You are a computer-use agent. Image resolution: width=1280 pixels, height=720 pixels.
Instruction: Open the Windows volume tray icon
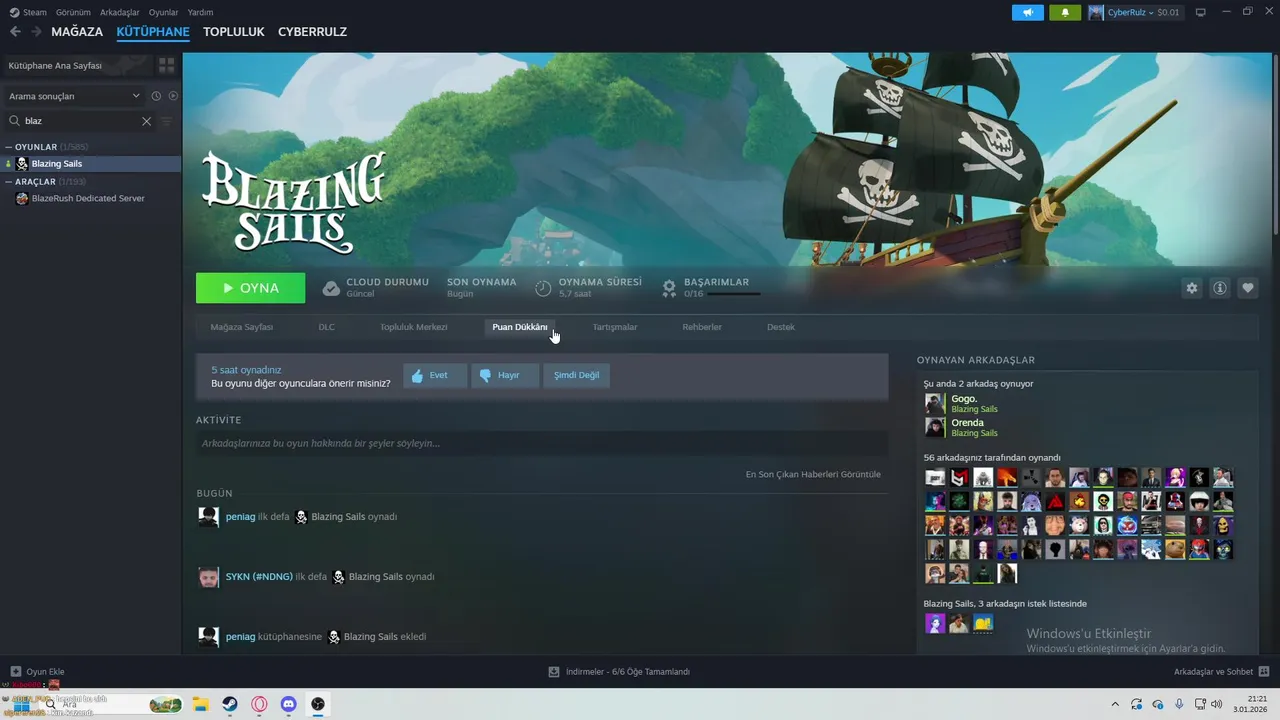1216,704
